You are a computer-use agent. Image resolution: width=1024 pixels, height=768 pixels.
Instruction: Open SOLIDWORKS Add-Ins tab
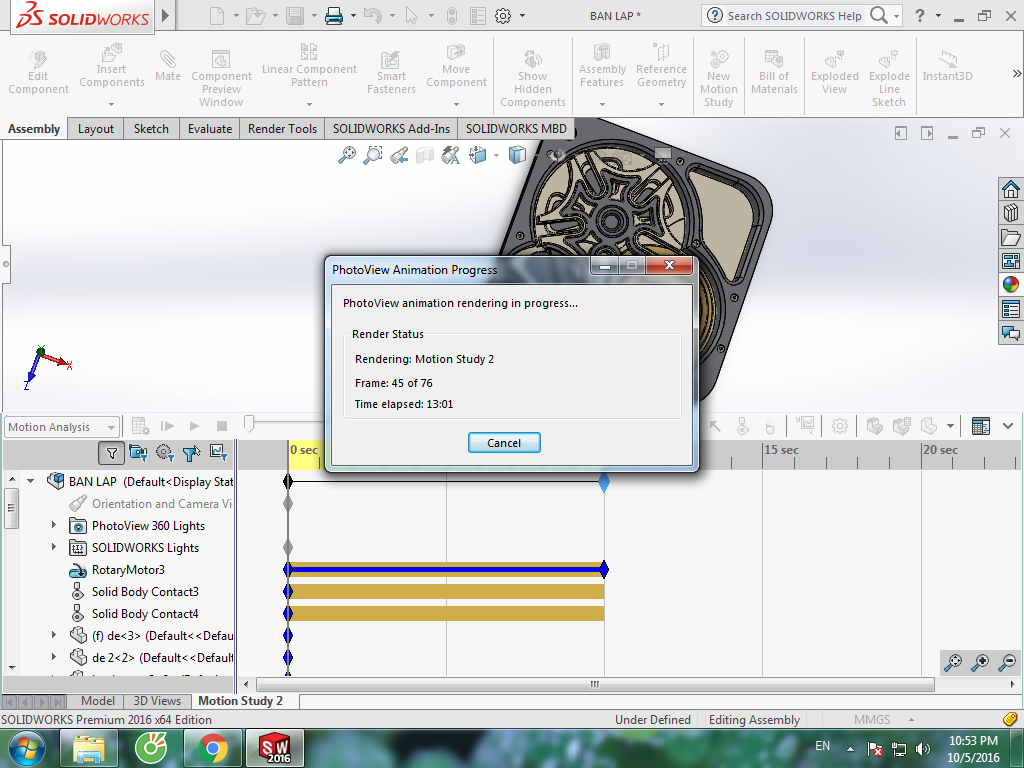coord(391,129)
